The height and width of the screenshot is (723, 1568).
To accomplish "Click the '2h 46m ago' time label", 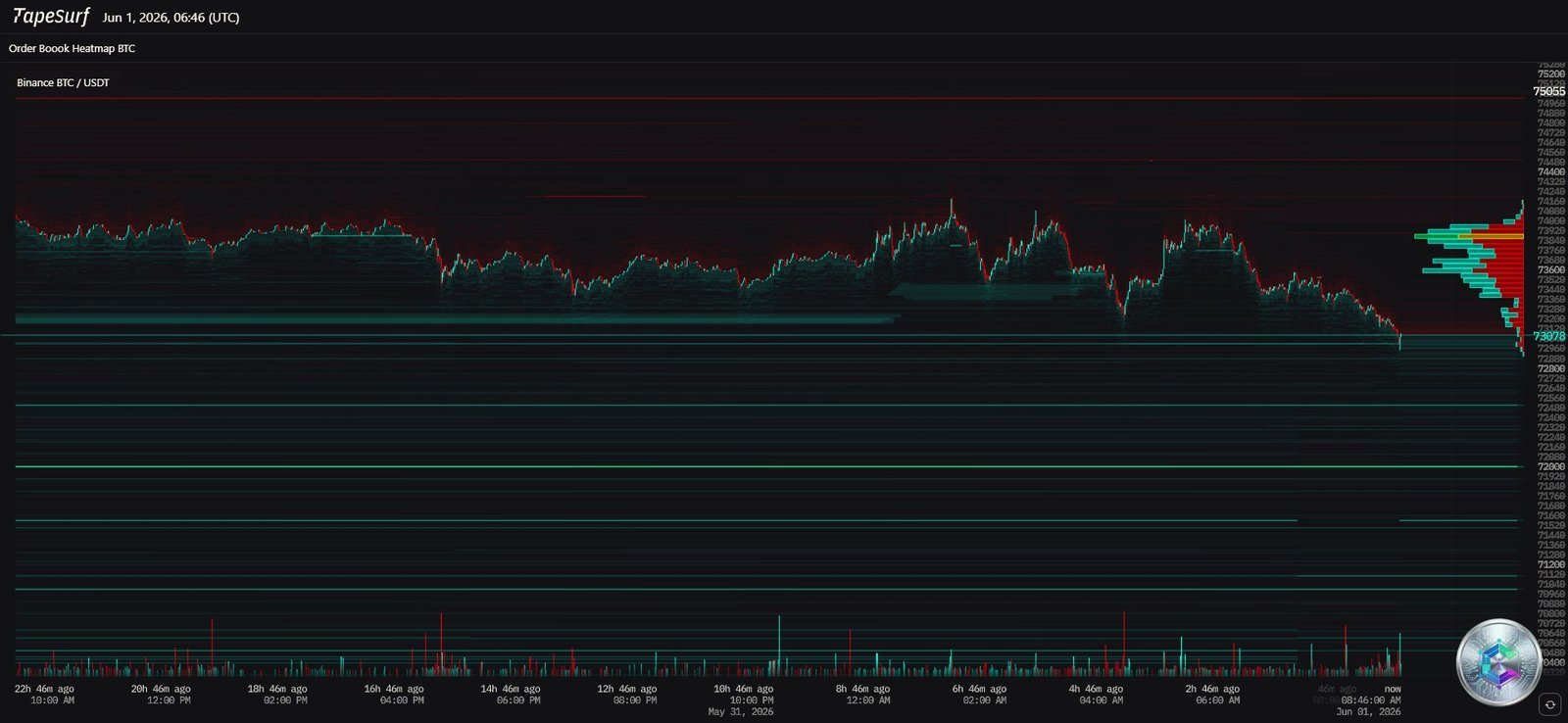I will pyautogui.click(x=1212, y=689).
